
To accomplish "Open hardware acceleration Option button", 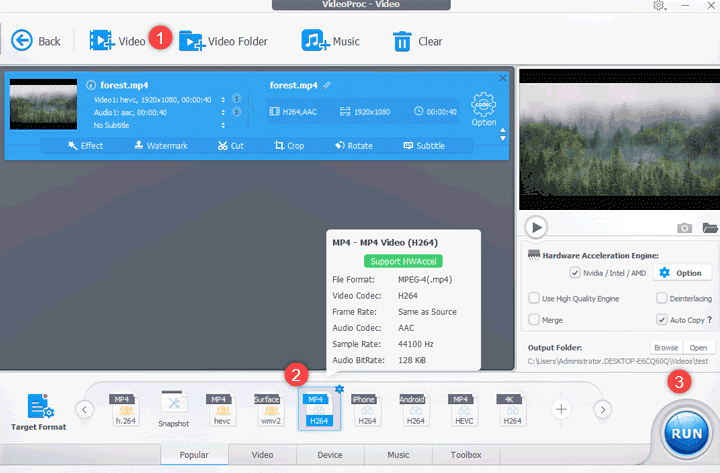I will point(682,273).
